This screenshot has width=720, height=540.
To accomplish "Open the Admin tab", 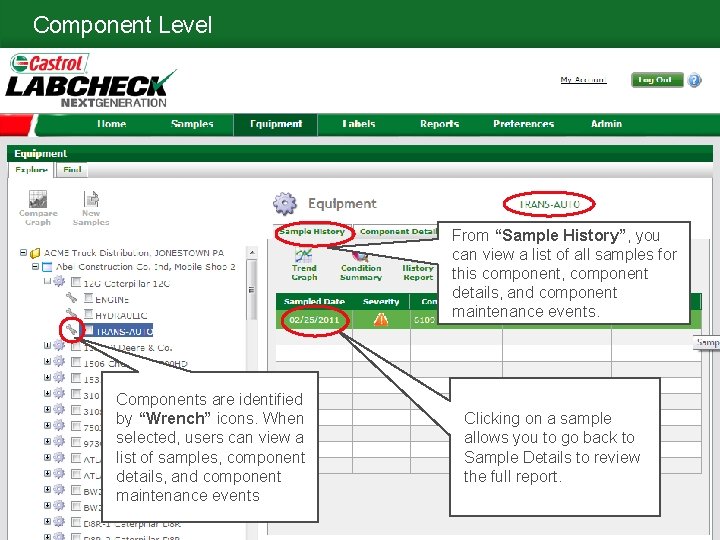I will [606, 124].
